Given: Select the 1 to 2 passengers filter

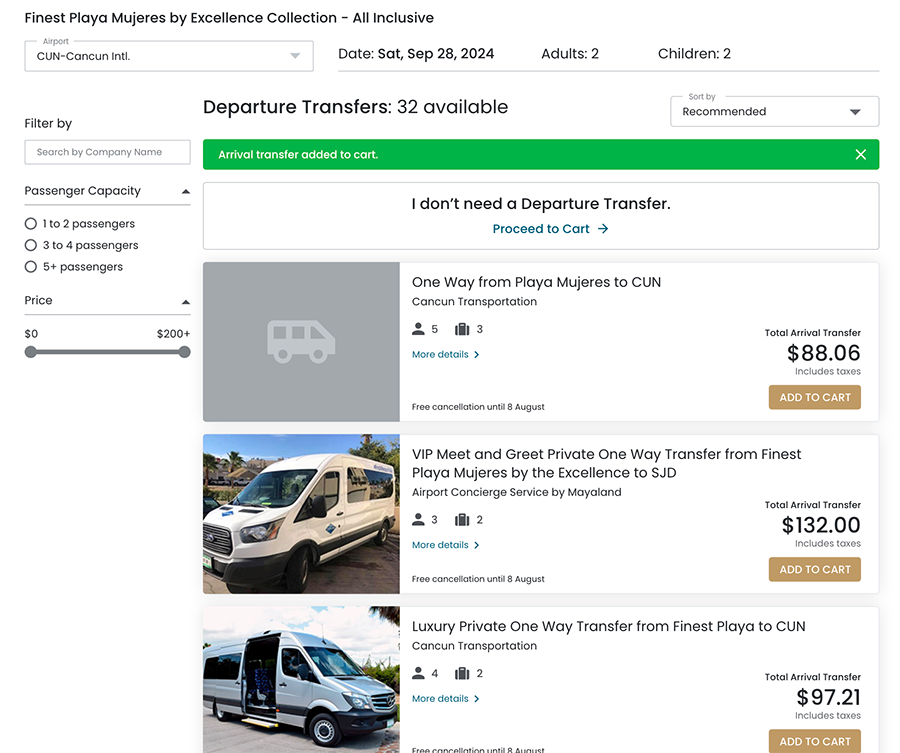Looking at the screenshot, I should [x=31, y=224].
